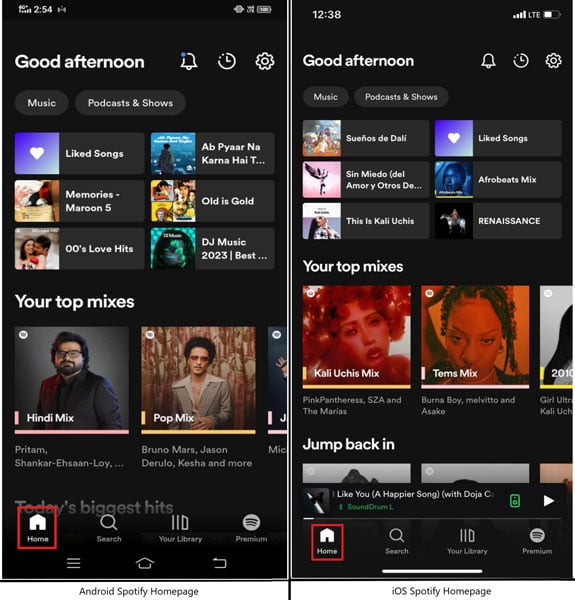Tap the now playing song title bar

415,494
